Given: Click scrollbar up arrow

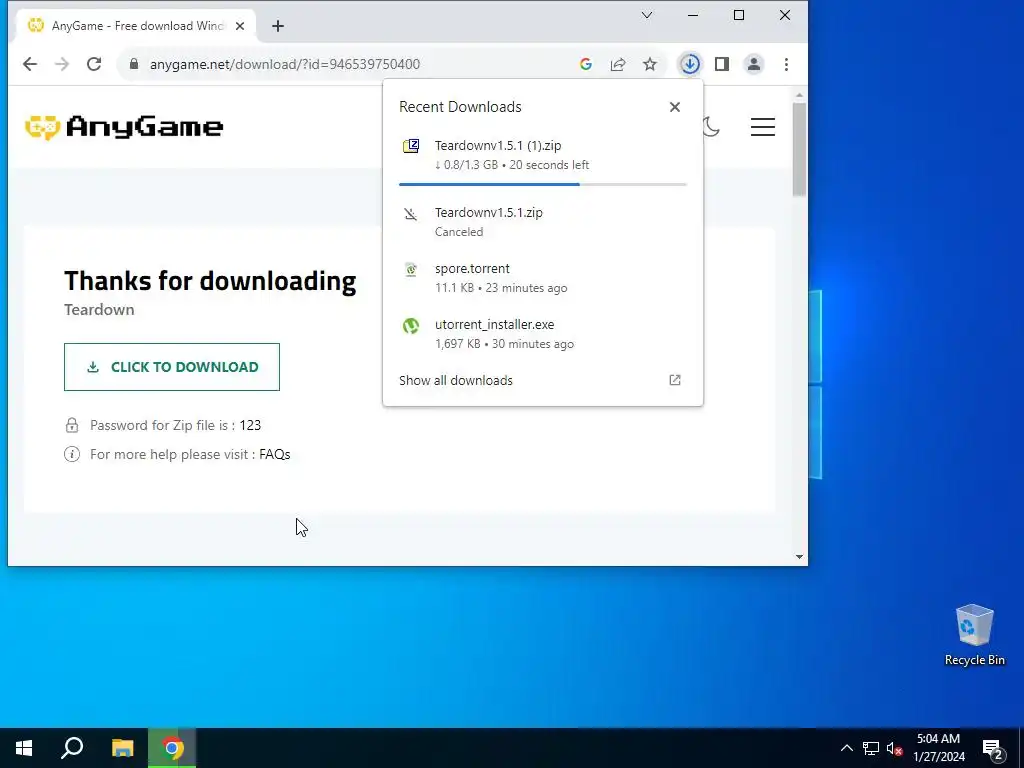Looking at the screenshot, I should (799, 96).
